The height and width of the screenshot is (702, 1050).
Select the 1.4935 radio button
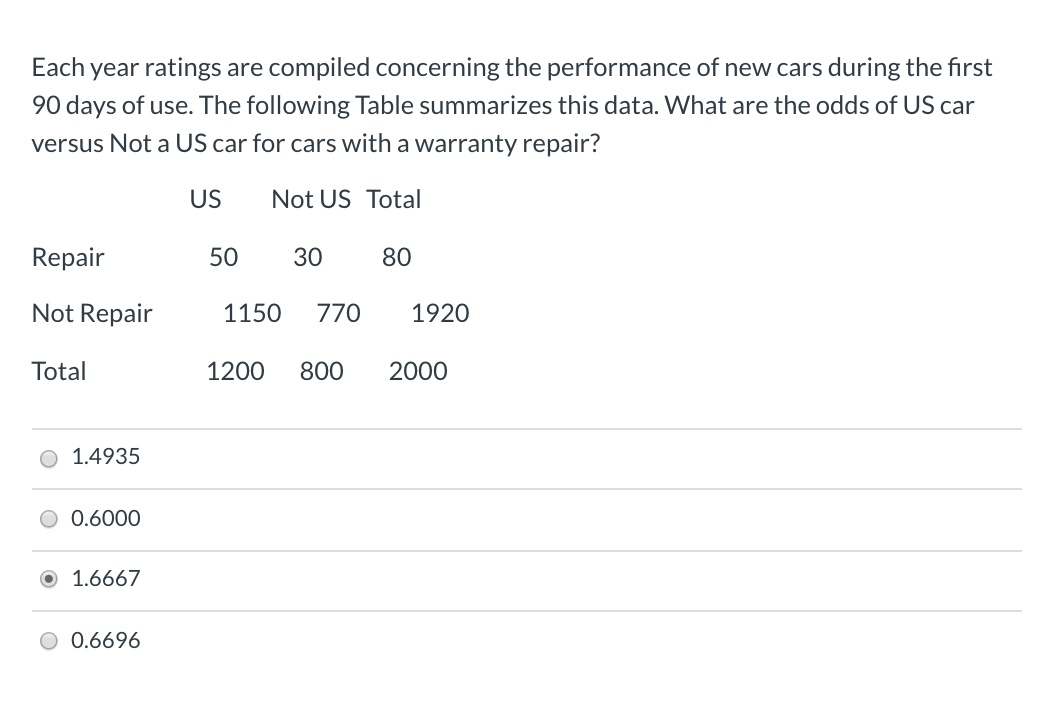48,458
